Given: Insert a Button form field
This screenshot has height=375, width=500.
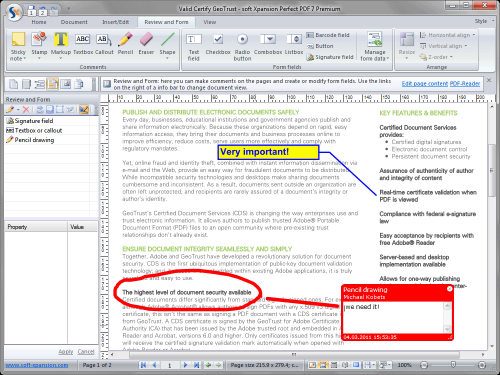Looking at the screenshot, I should tap(320, 46).
